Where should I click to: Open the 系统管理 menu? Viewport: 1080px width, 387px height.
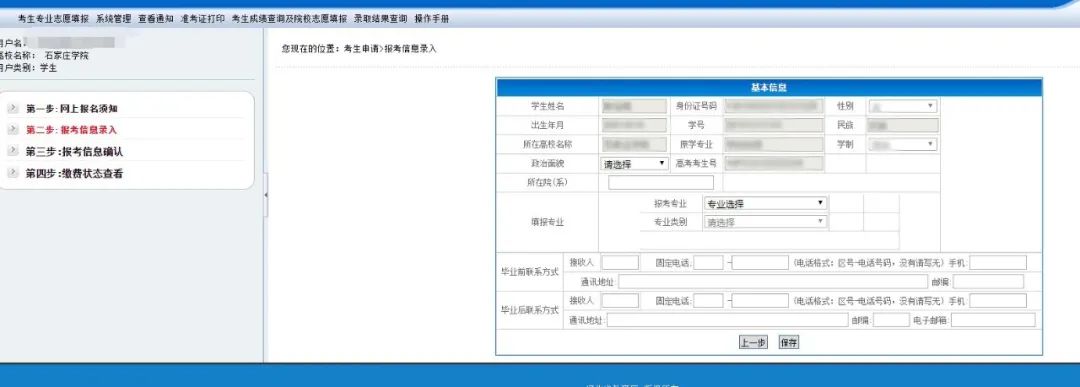[x=113, y=19]
